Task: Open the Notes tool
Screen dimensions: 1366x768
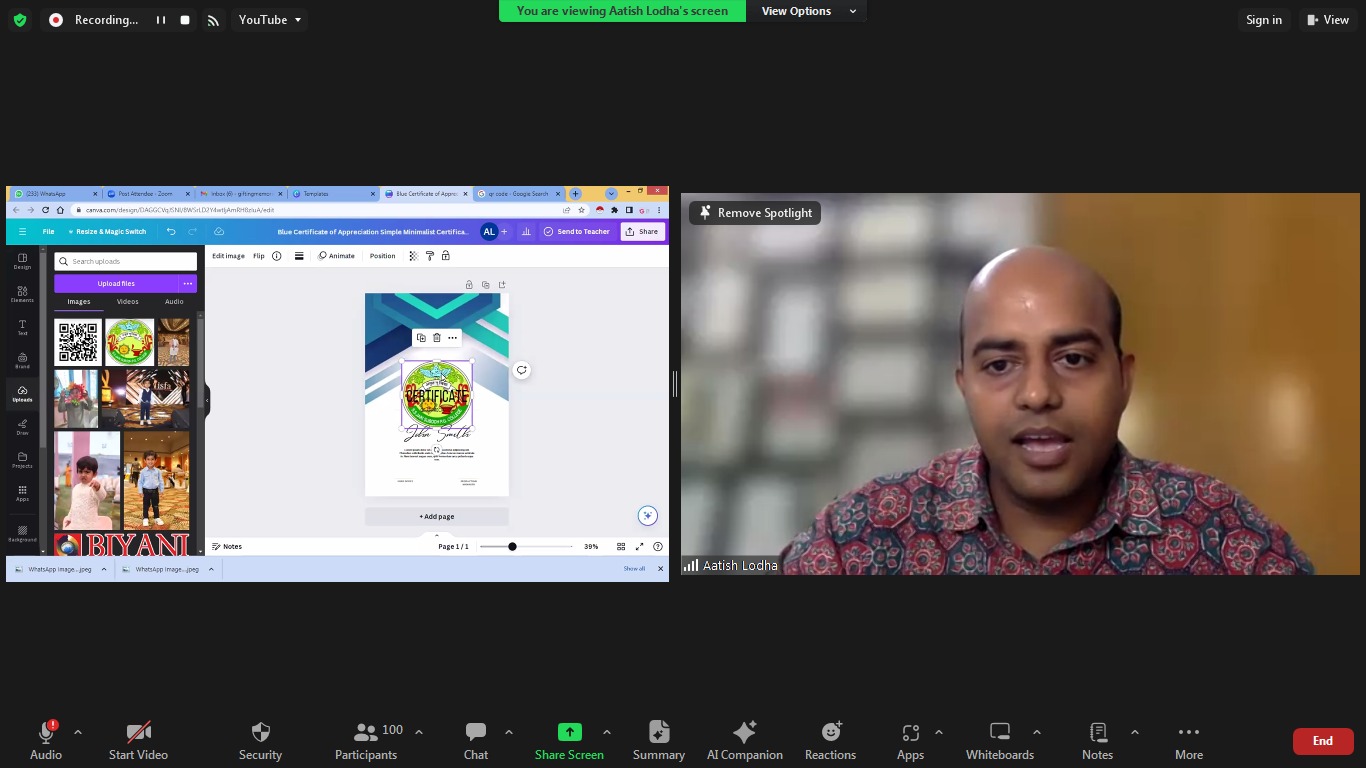Action: 1097,741
